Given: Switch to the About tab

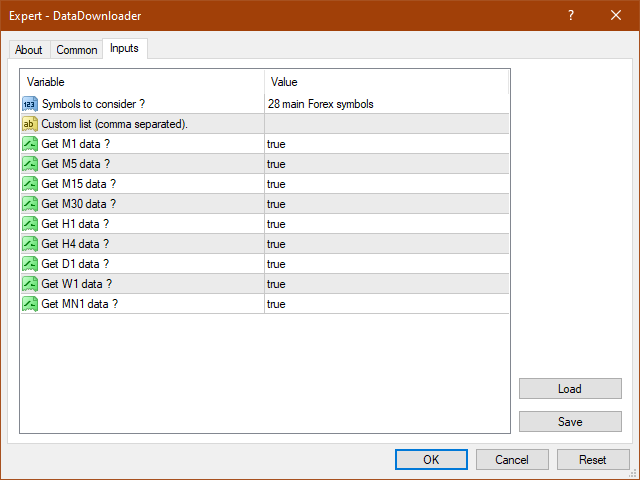Looking at the screenshot, I should [29, 50].
